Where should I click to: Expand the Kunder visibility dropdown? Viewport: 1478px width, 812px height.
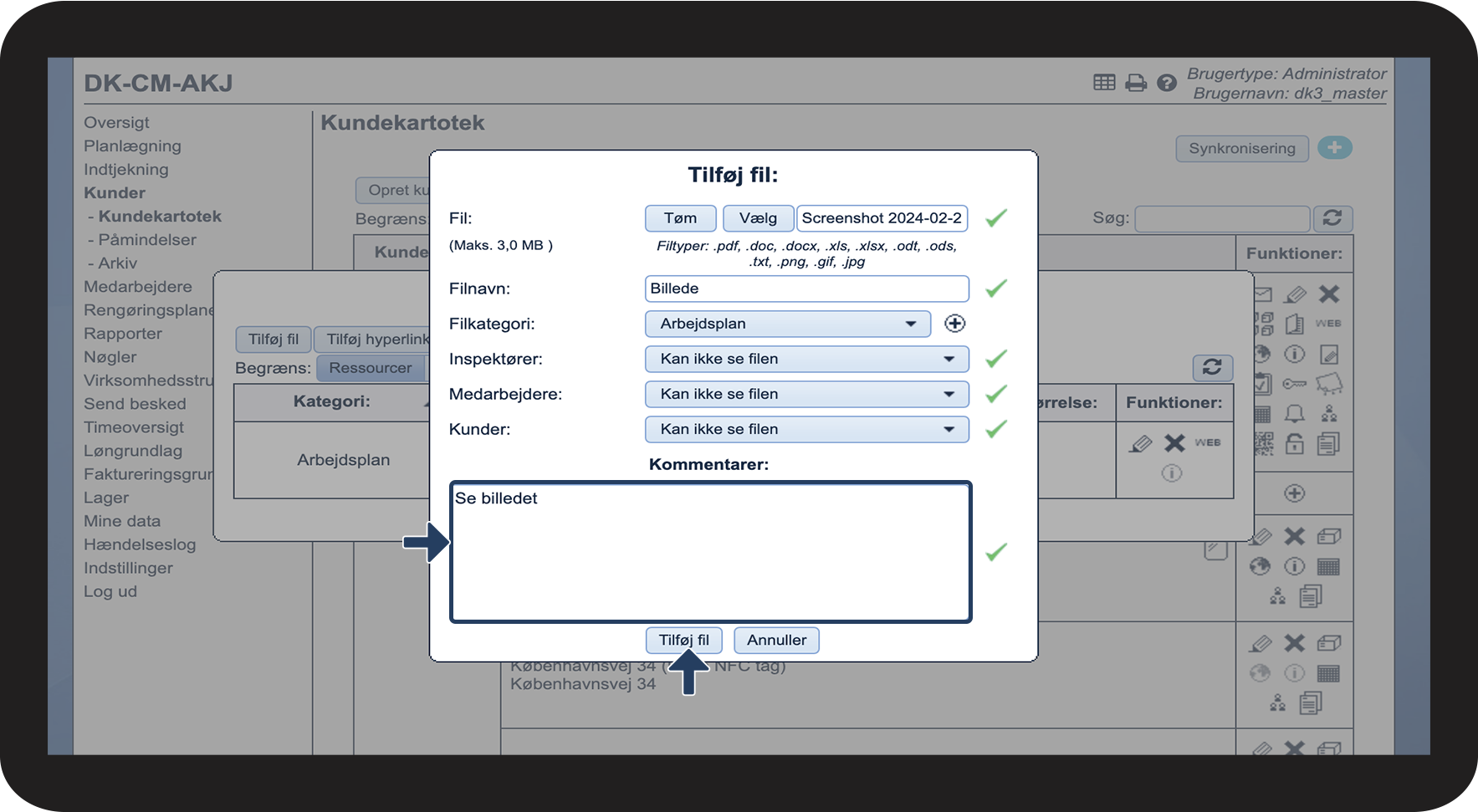point(806,429)
